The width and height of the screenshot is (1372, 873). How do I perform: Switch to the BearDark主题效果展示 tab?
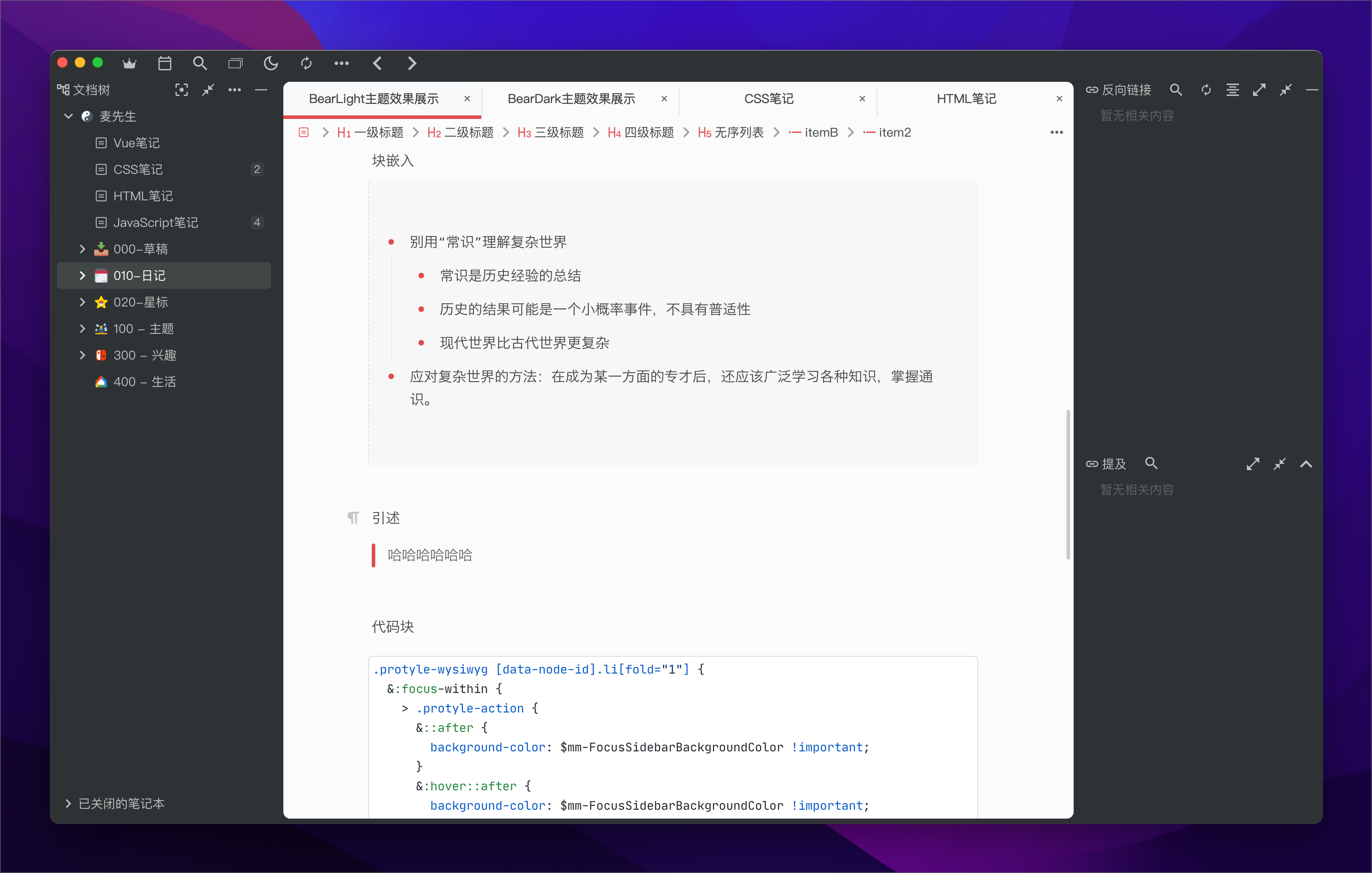pos(571,99)
